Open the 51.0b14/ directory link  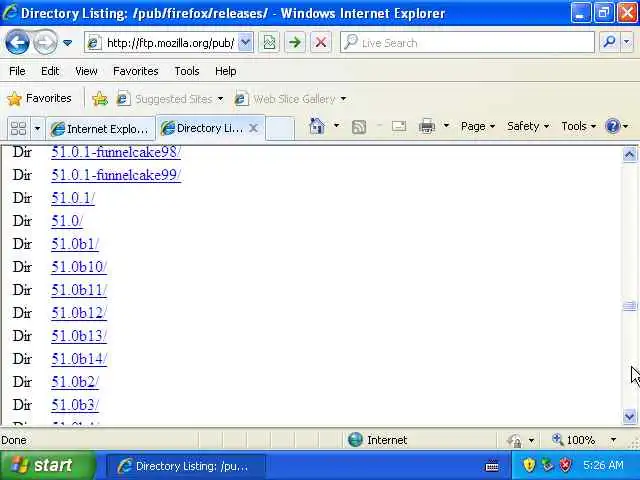pyautogui.click(x=79, y=359)
